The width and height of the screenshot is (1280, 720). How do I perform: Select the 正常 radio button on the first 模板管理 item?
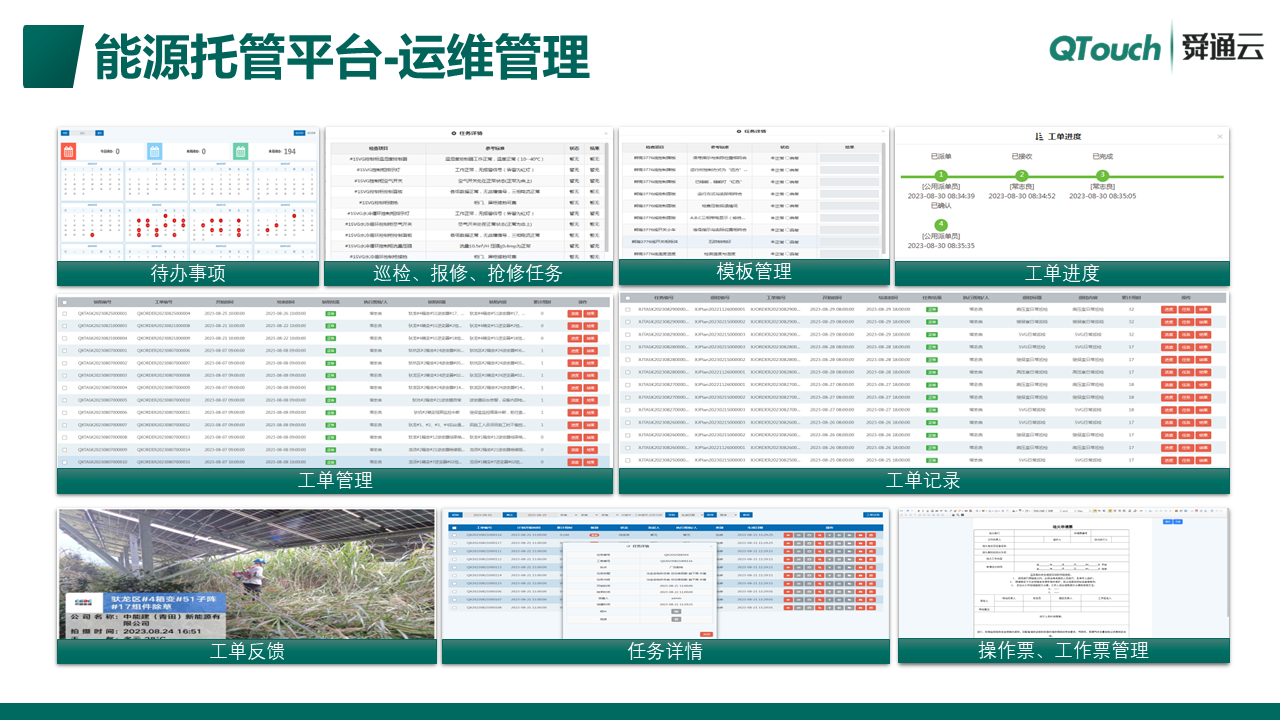[772, 158]
